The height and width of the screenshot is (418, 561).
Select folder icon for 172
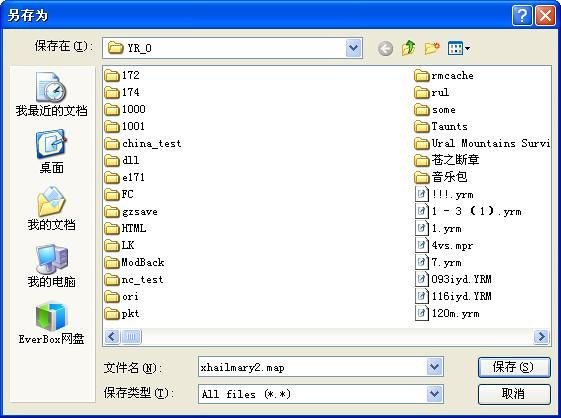112,76
